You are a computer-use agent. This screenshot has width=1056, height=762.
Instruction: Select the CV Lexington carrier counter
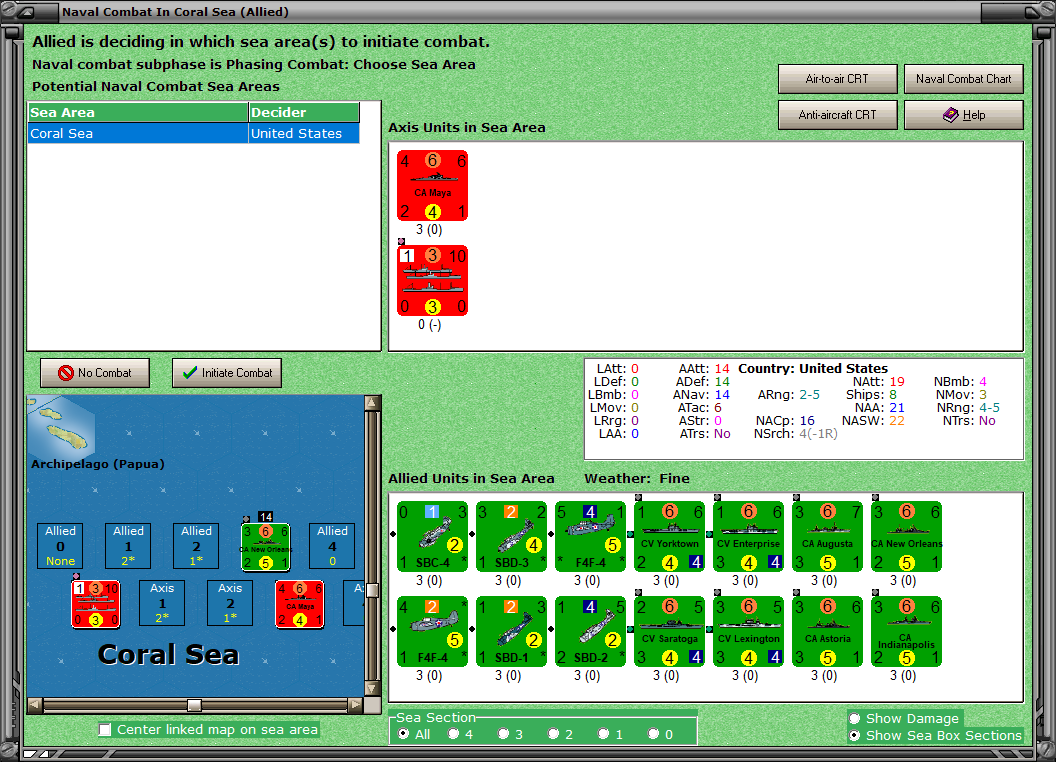tap(748, 631)
